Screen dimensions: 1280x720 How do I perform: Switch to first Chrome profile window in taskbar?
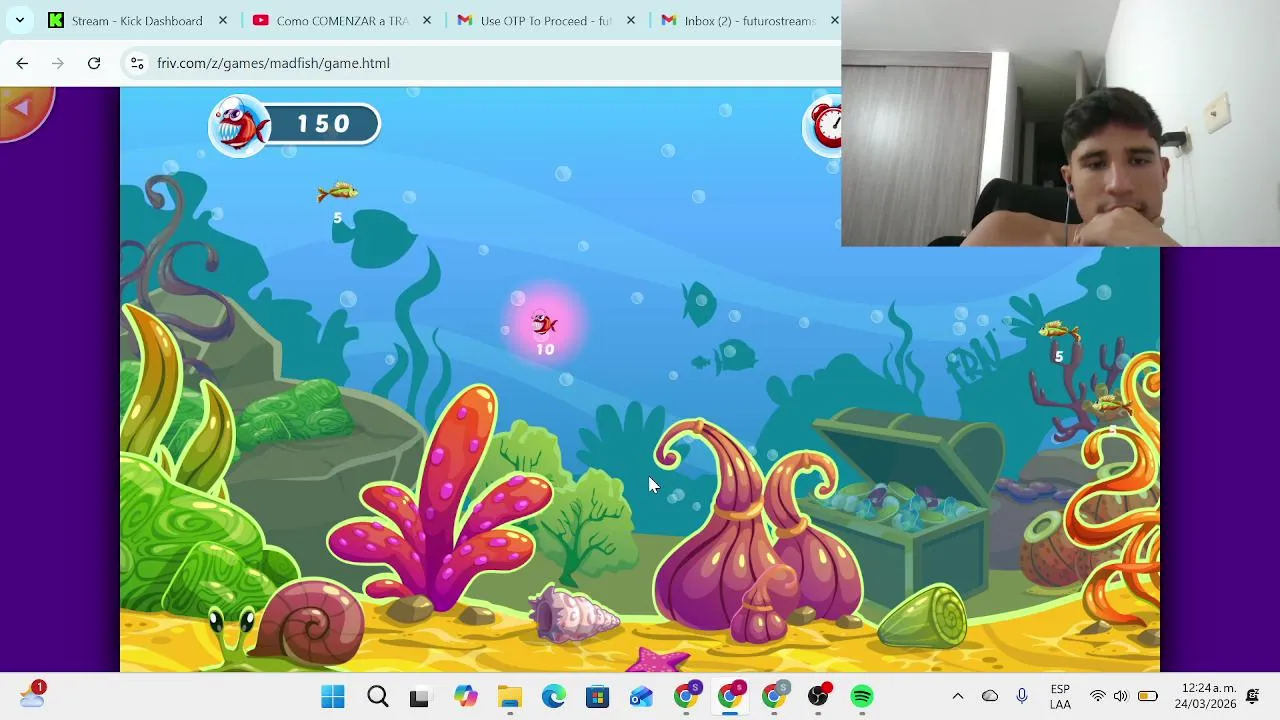point(687,696)
